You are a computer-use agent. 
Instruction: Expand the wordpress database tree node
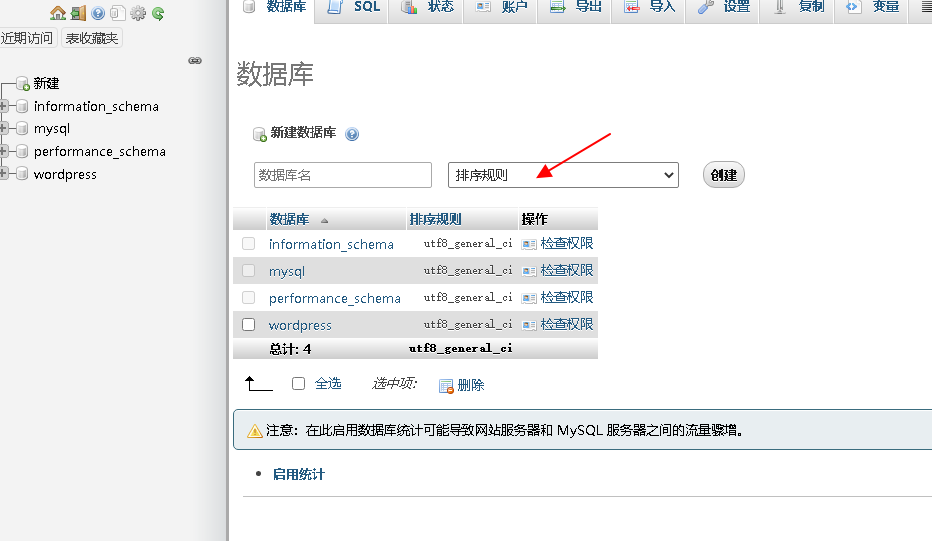(x=5, y=174)
